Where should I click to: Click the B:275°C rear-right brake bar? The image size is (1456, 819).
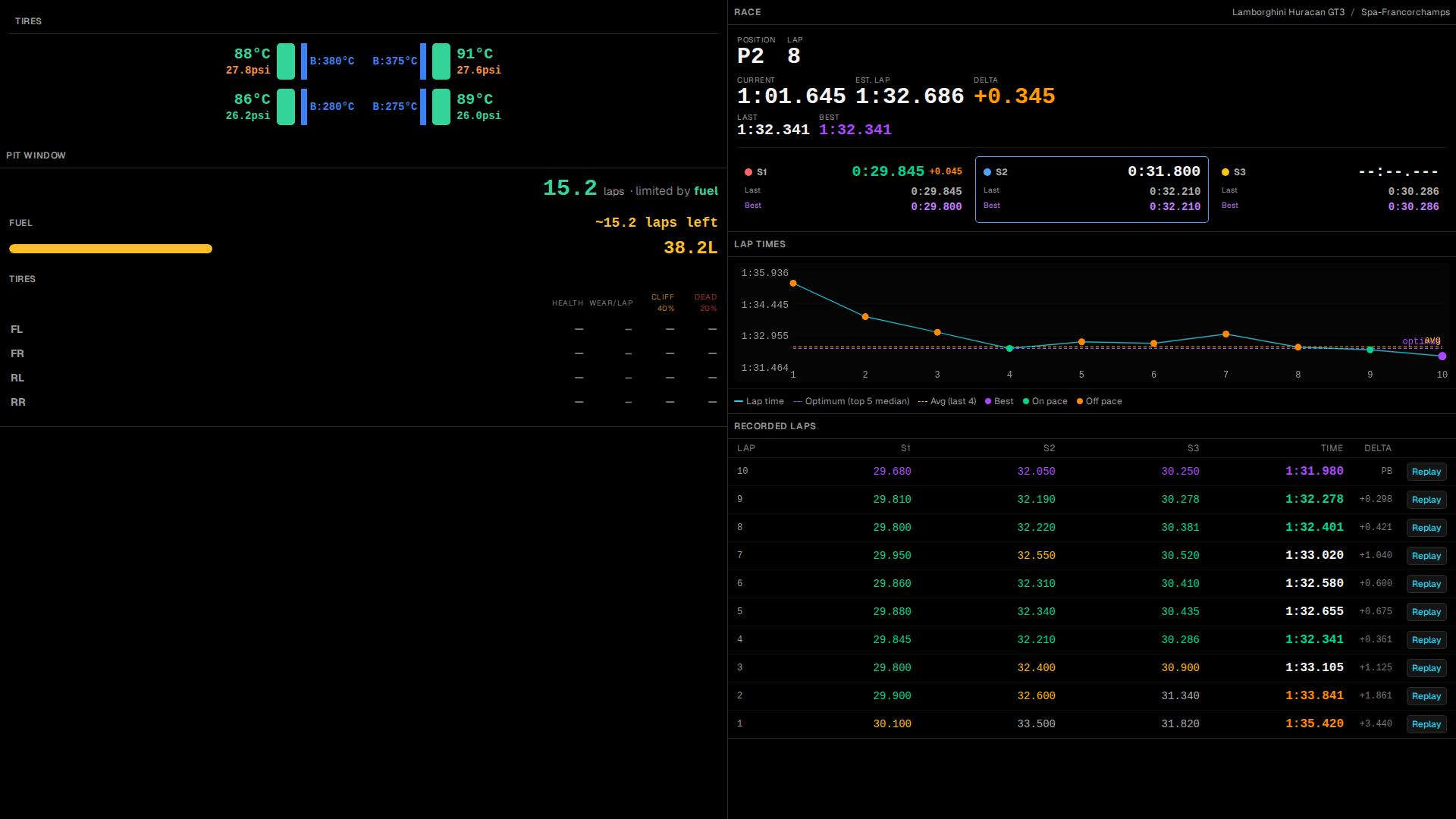[x=423, y=107]
